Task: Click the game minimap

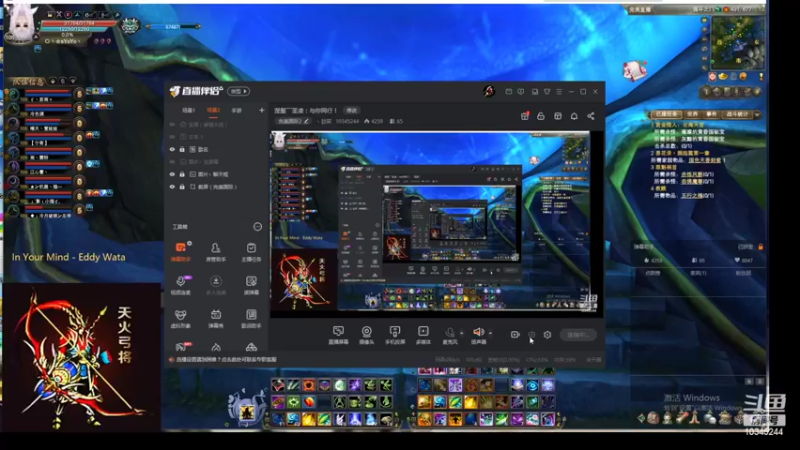Action: pyautogui.click(x=737, y=42)
